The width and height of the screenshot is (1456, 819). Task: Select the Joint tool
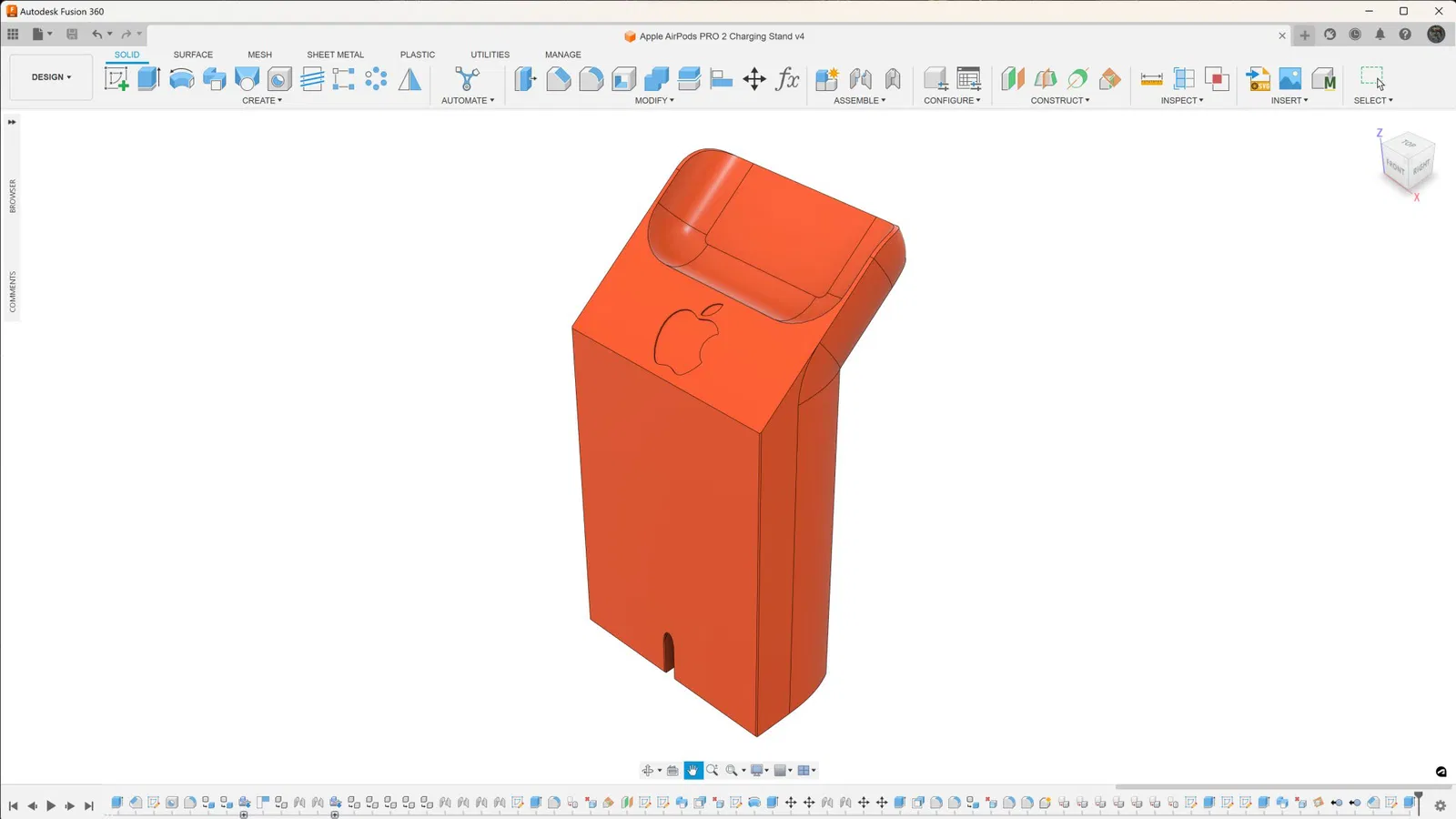pyautogui.click(x=860, y=79)
